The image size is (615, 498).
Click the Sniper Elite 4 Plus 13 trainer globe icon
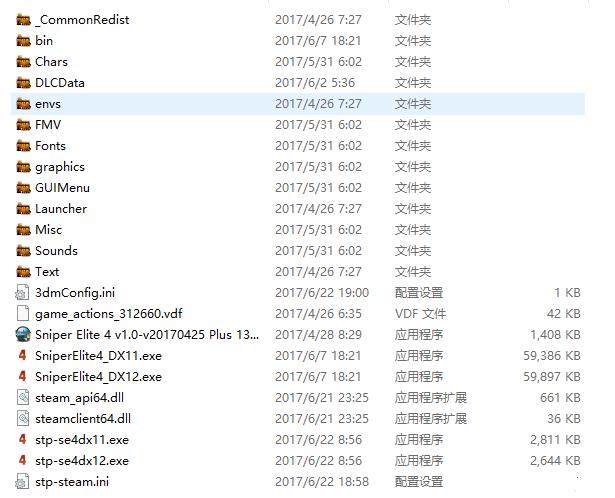click(23, 334)
